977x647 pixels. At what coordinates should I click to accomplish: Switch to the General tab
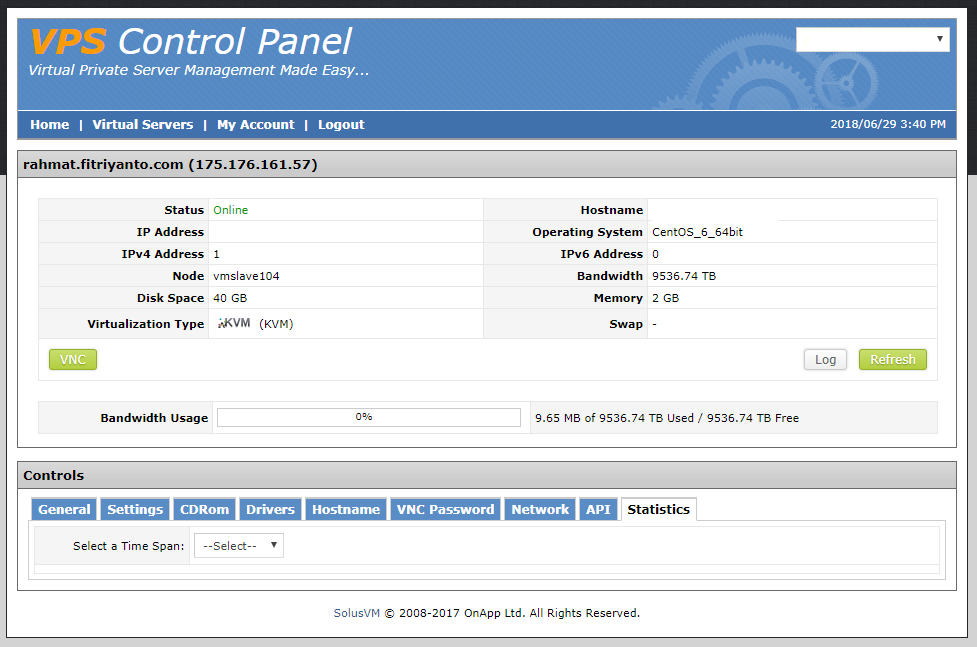tap(65, 510)
